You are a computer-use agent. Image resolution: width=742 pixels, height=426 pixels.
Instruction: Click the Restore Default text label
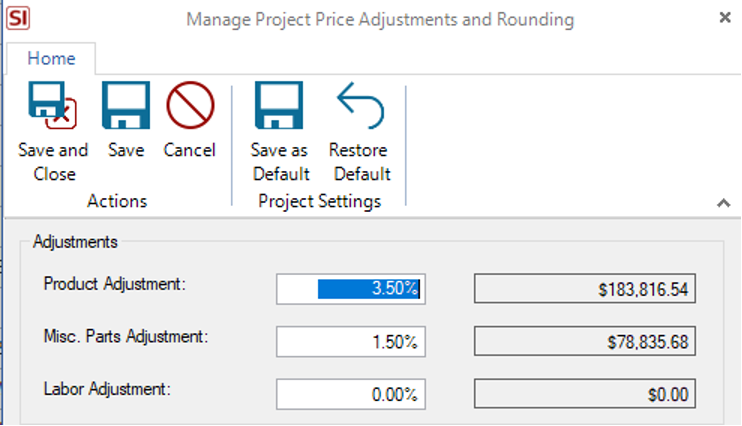point(360,162)
